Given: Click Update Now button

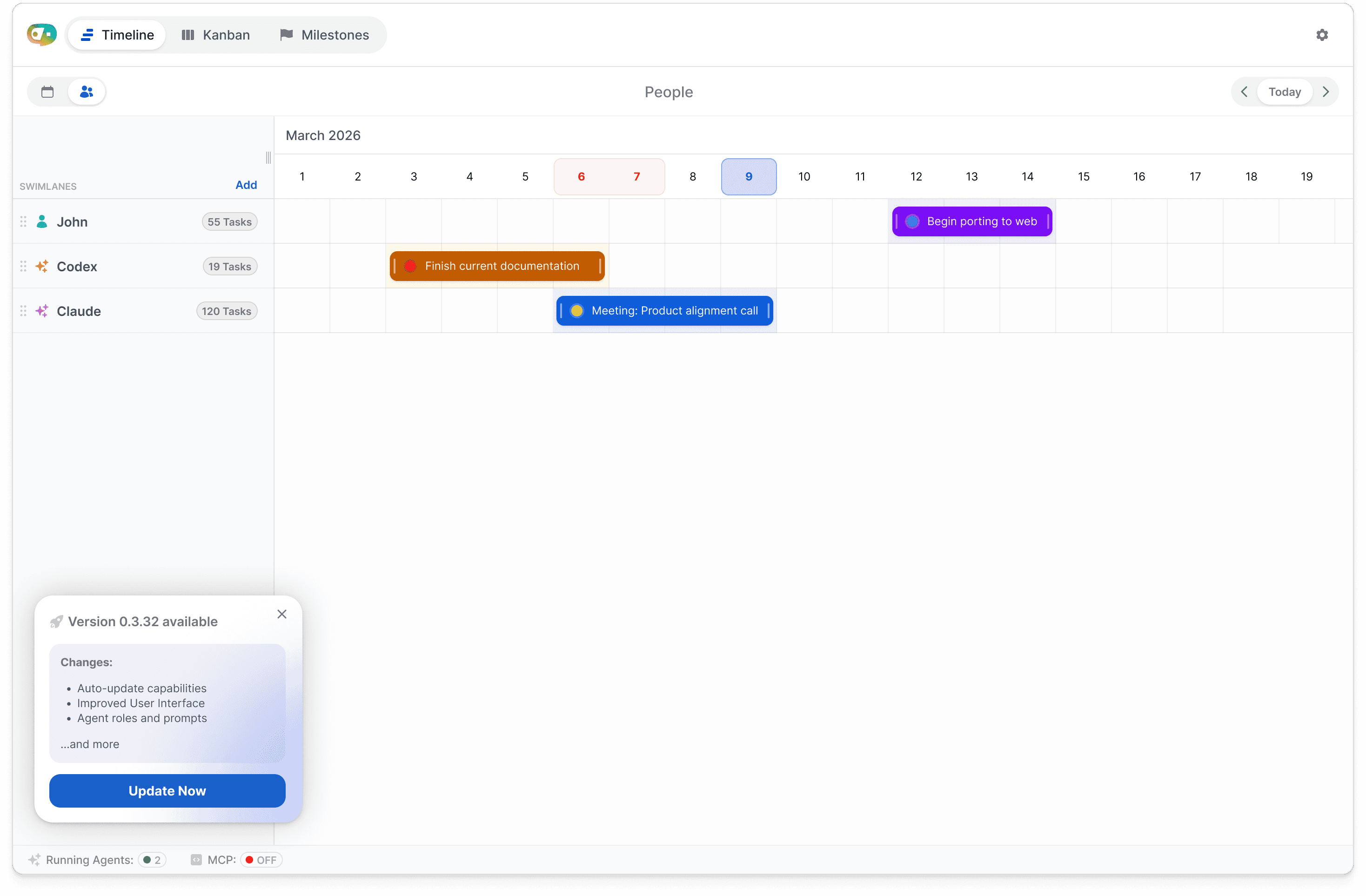Looking at the screenshot, I should pyautogui.click(x=167, y=791).
